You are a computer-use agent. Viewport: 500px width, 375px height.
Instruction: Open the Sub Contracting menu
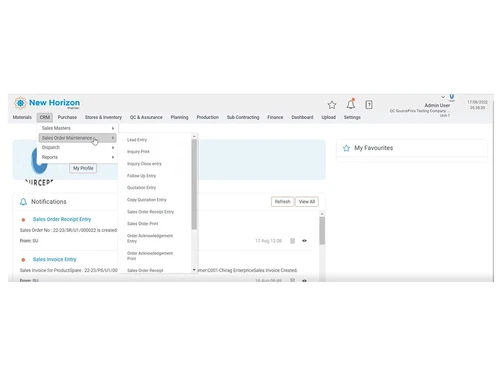coord(243,117)
